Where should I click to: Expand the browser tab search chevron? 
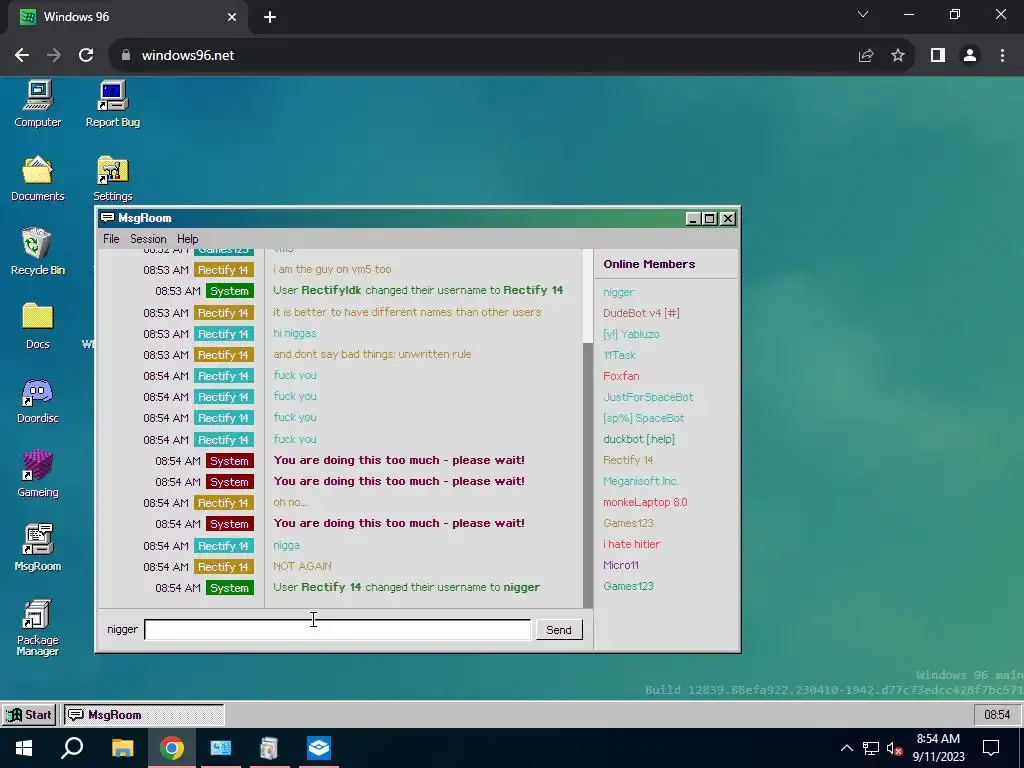click(x=863, y=14)
